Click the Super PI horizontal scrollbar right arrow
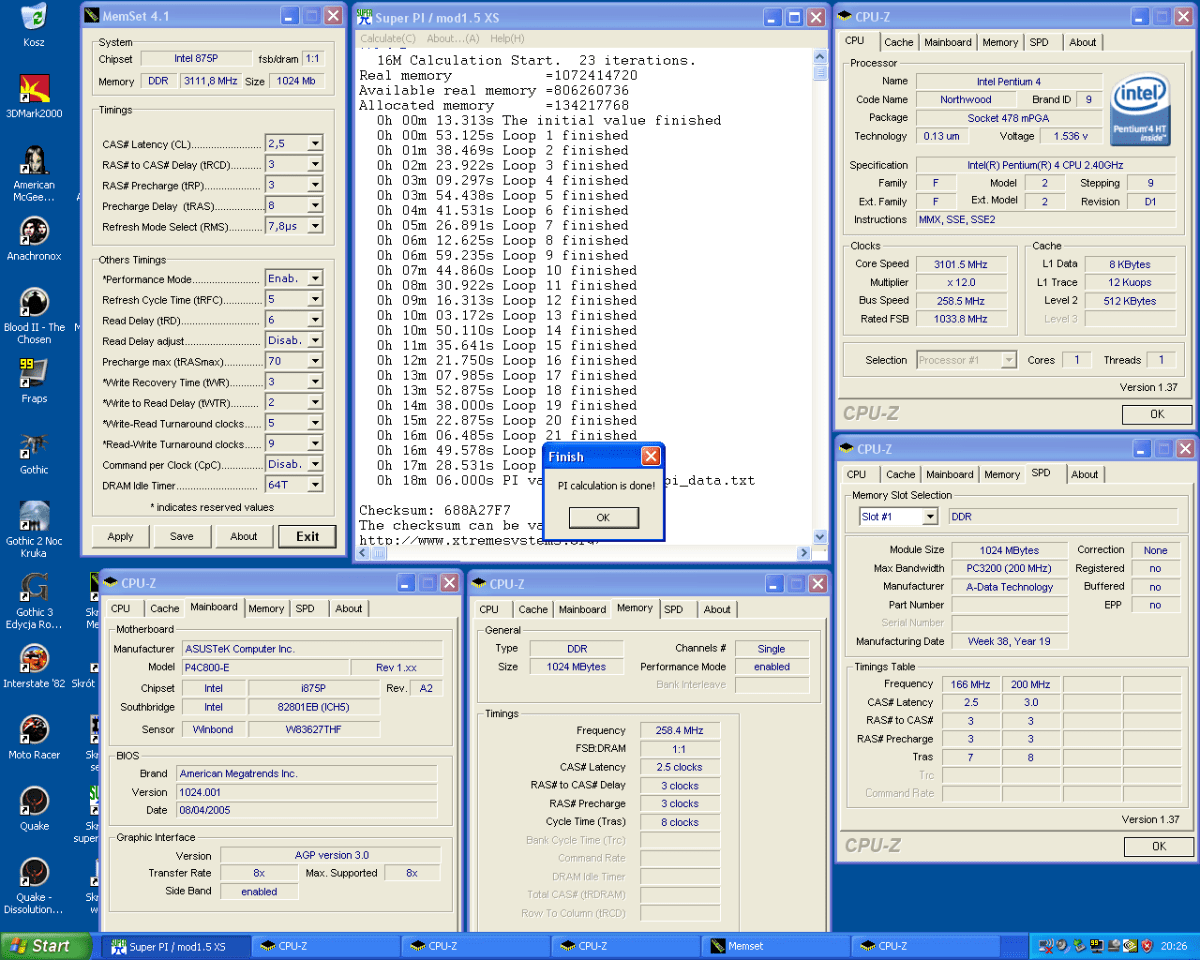This screenshot has height=960, width=1200. coord(805,553)
